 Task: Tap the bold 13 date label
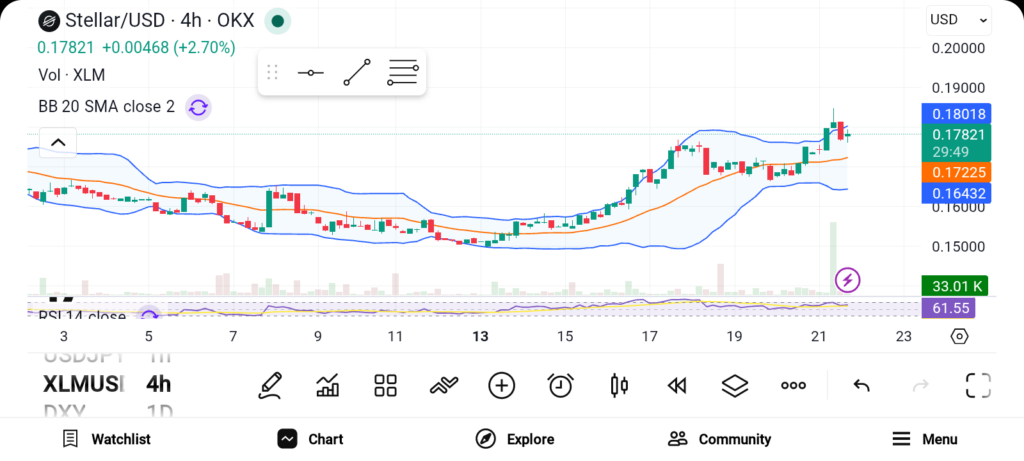coord(481,337)
